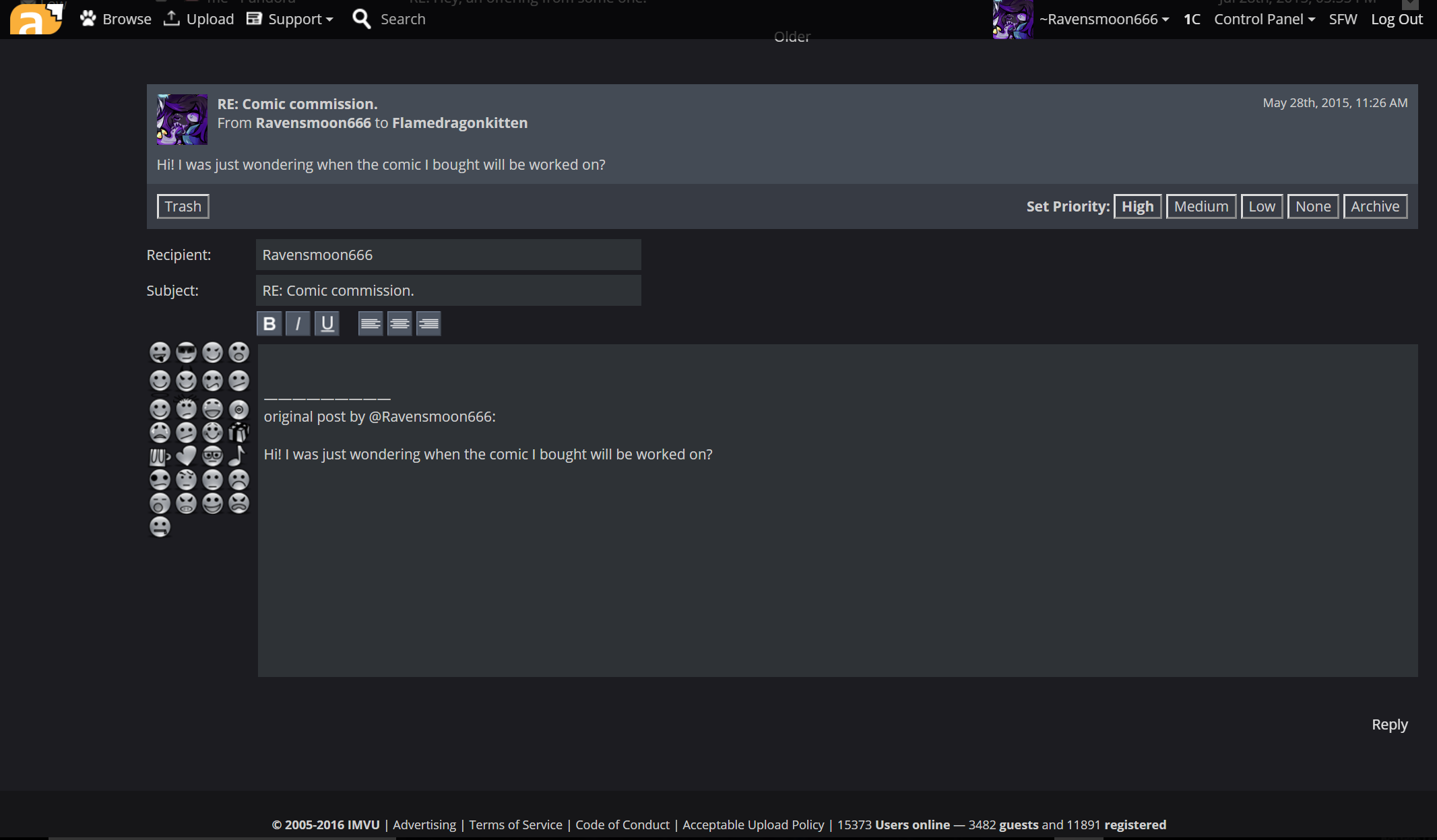Toggle underline formatting button
The height and width of the screenshot is (840, 1437).
(327, 324)
